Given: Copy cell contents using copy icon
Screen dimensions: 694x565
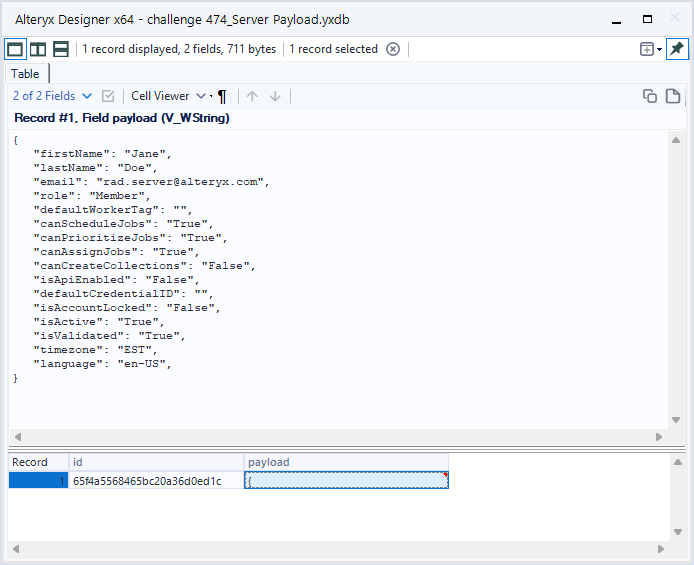Looking at the screenshot, I should 650,96.
